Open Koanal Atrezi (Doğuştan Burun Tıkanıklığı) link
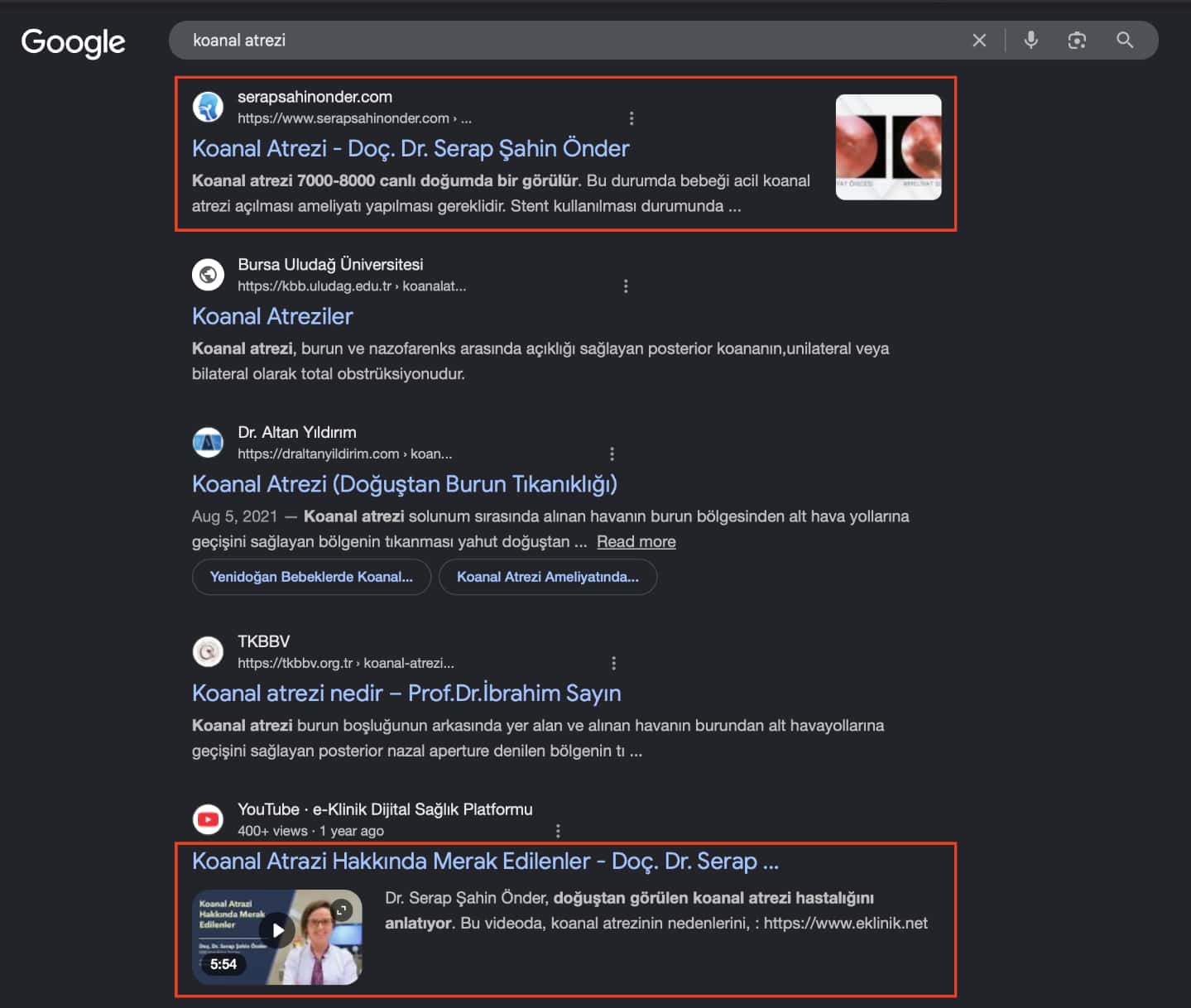The width and height of the screenshot is (1191, 1008). point(405,484)
